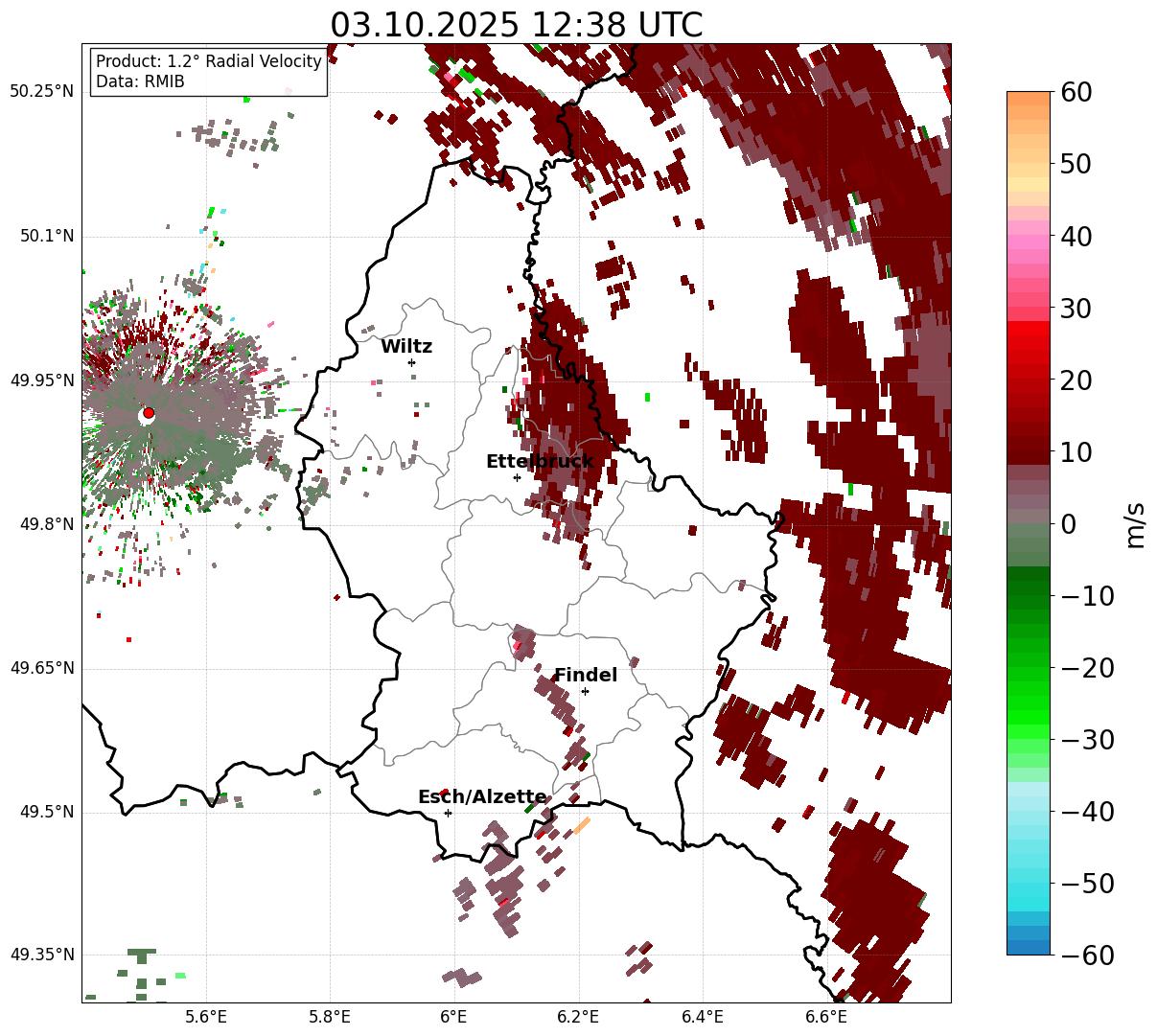Viewport: 1157px width, 1036px height.
Task: Click the 49.8°N latitude label
Action: tap(47, 524)
